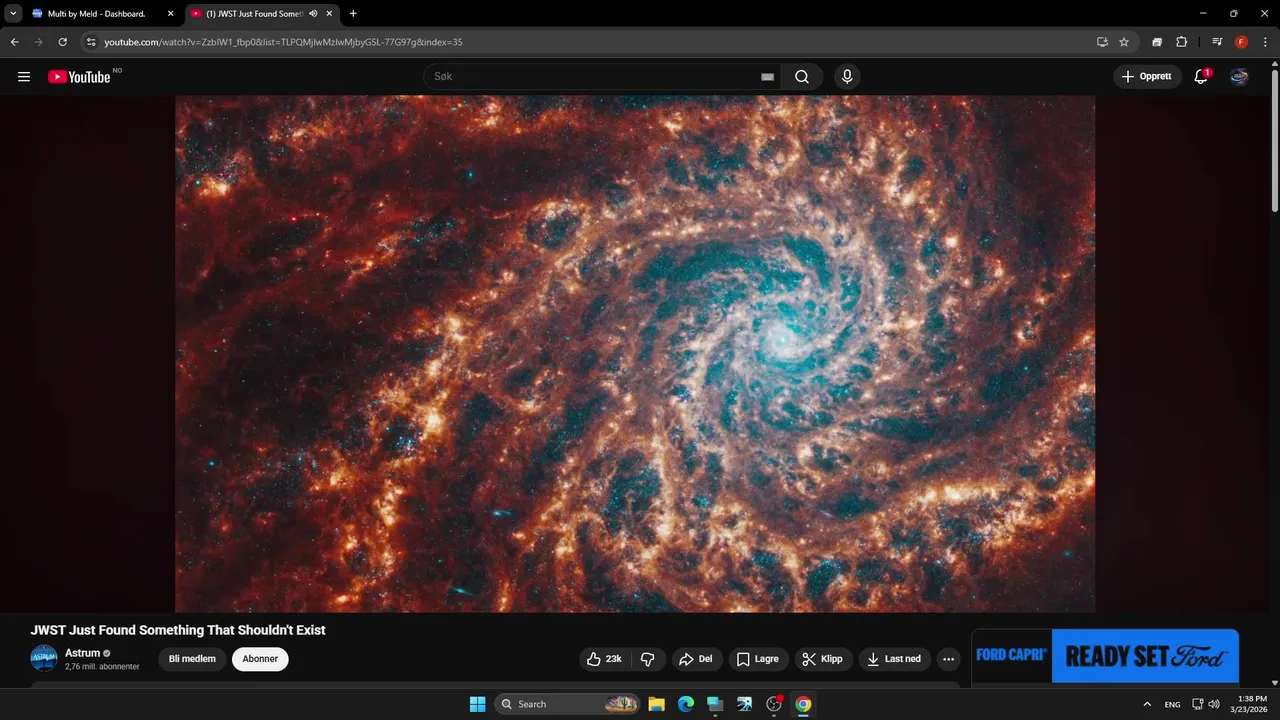This screenshot has height=720, width=1280.
Task: Go to YouTube home via logo
Action: pos(79,77)
